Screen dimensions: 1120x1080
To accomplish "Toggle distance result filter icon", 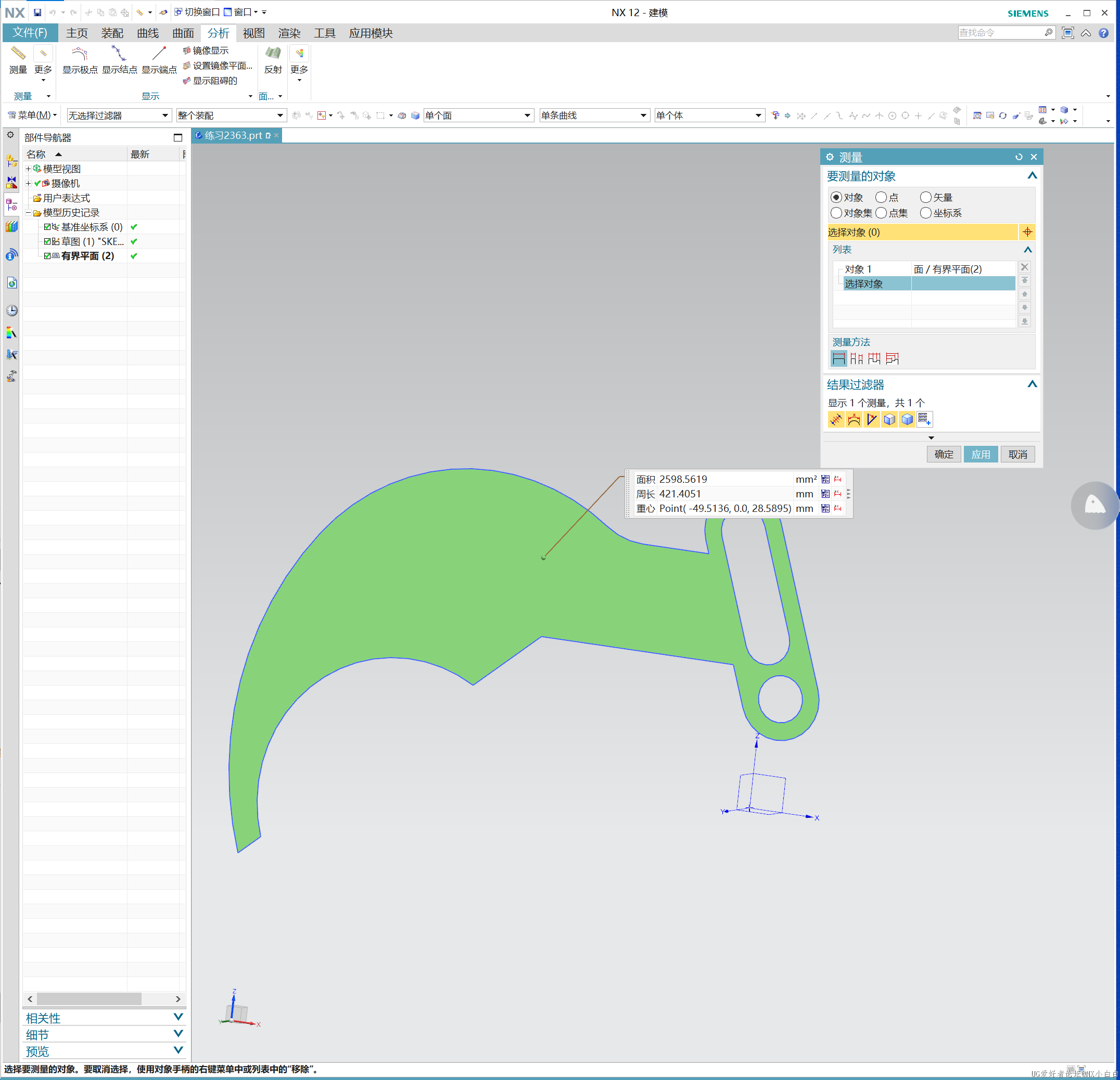I will point(836,419).
